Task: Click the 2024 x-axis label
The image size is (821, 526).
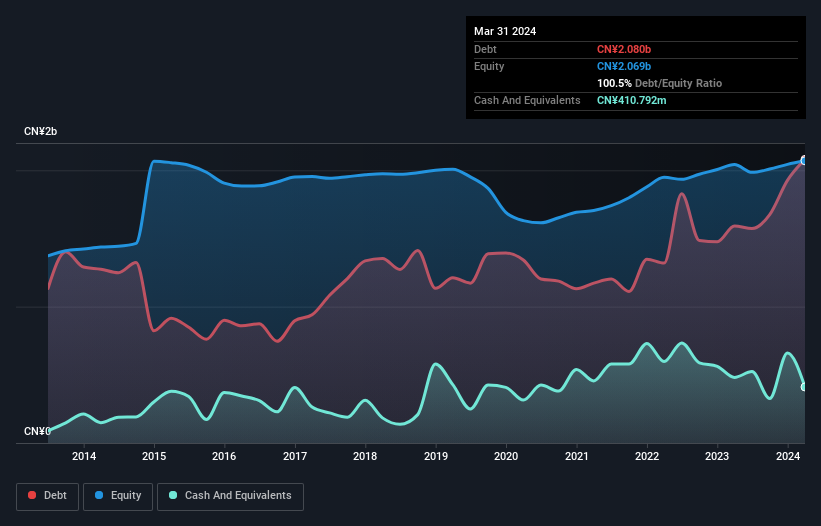Action: point(788,456)
